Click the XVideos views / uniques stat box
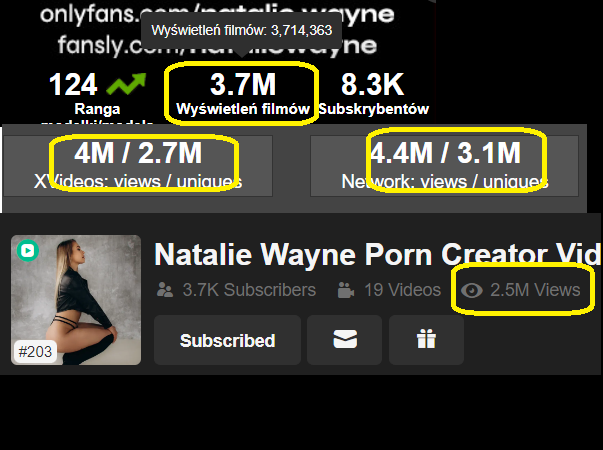Viewport: 603px width, 450px height. pos(138,166)
